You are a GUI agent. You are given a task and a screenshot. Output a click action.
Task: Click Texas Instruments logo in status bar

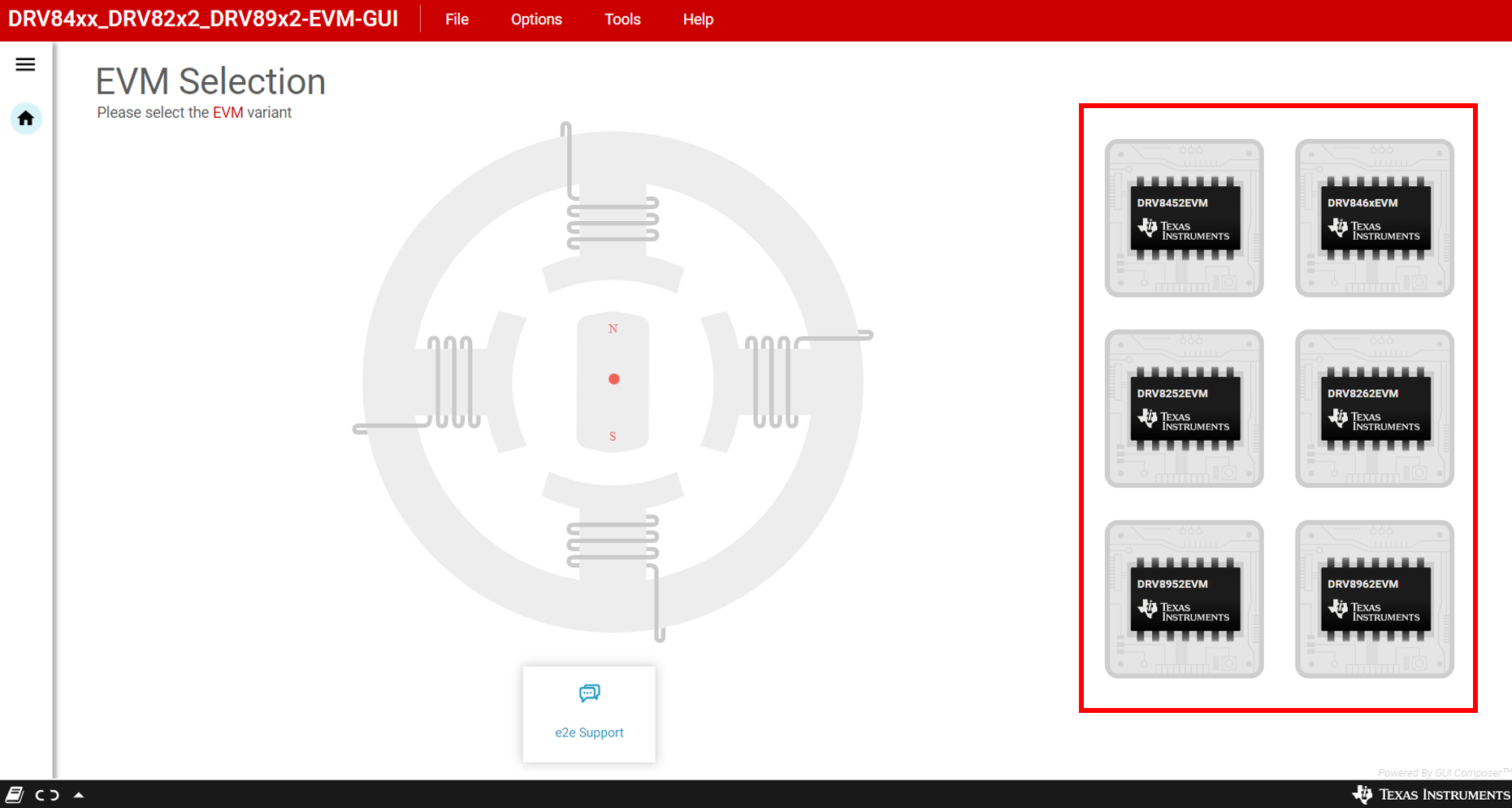[x=1430, y=794]
